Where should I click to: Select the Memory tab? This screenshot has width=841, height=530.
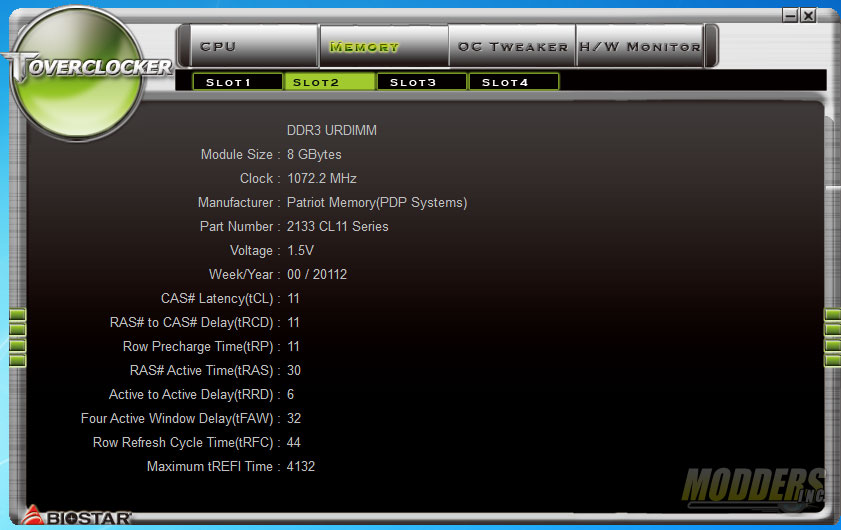(x=384, y=46)
